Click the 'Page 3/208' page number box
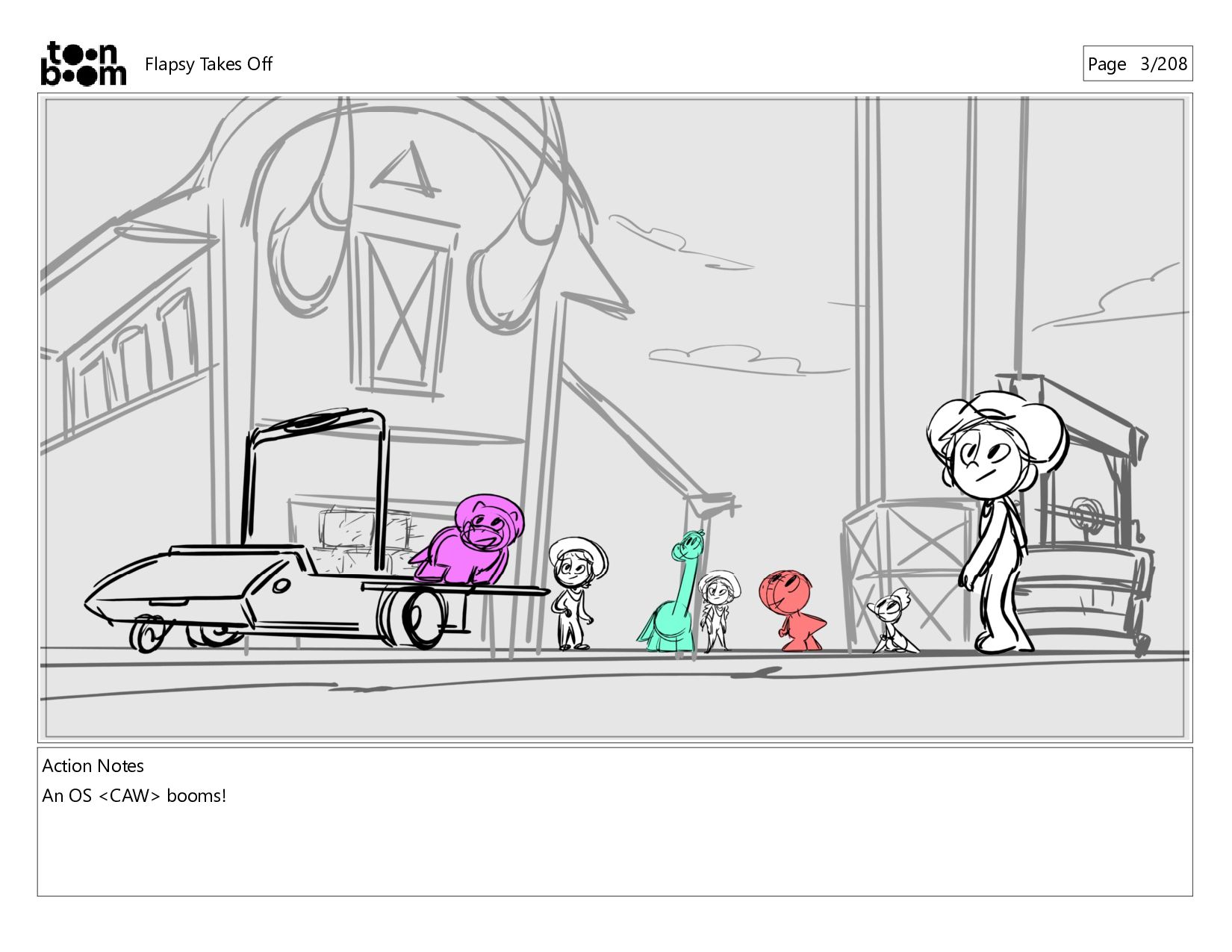 [x=1137, y=63]
